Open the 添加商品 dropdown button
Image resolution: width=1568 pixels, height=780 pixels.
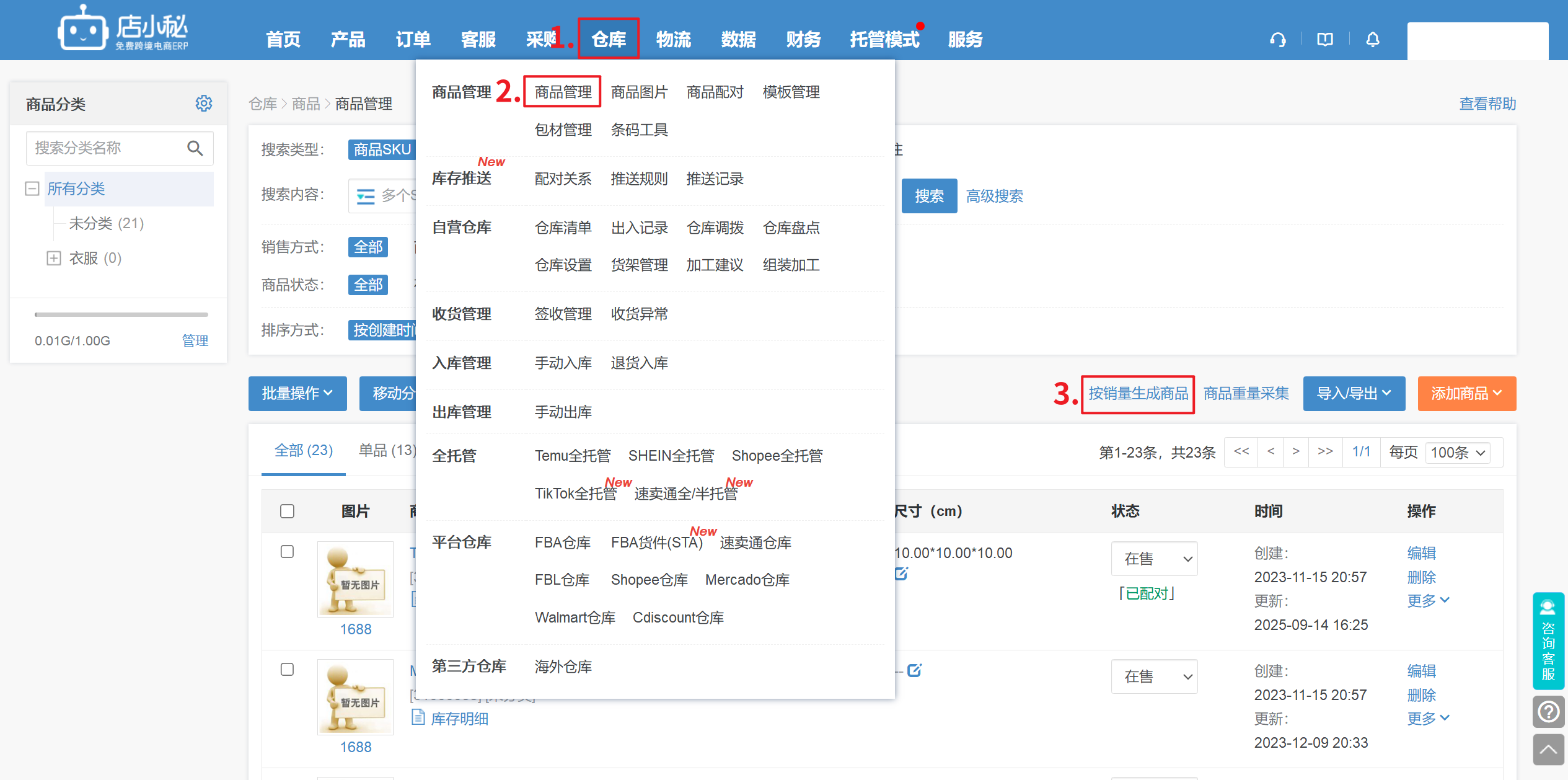point(1466,393)
